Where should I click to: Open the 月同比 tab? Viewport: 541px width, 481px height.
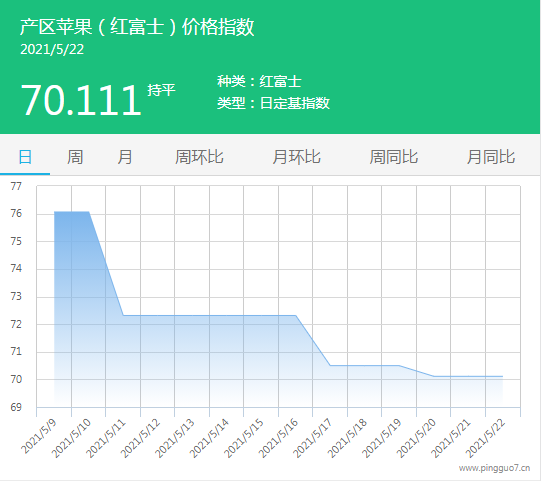pyautogui.click(x=491, y=157)
